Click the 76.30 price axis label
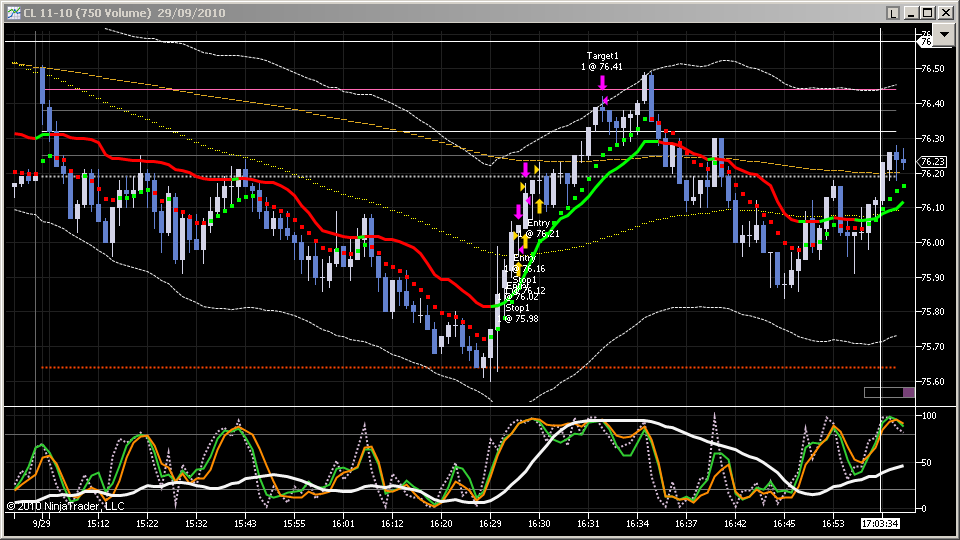 click(932, 138)
